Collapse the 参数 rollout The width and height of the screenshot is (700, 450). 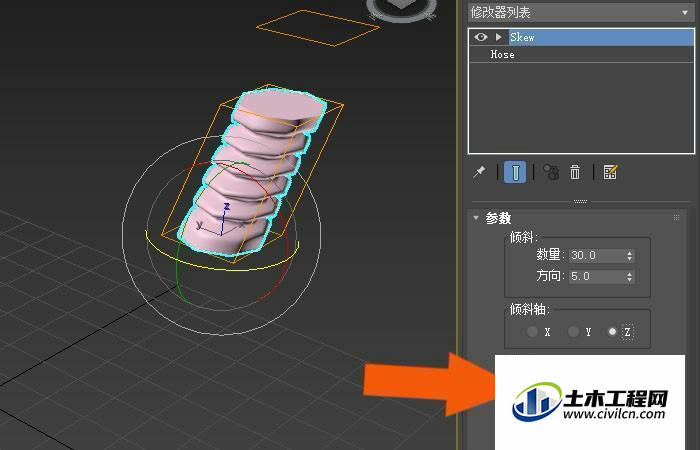476,218
